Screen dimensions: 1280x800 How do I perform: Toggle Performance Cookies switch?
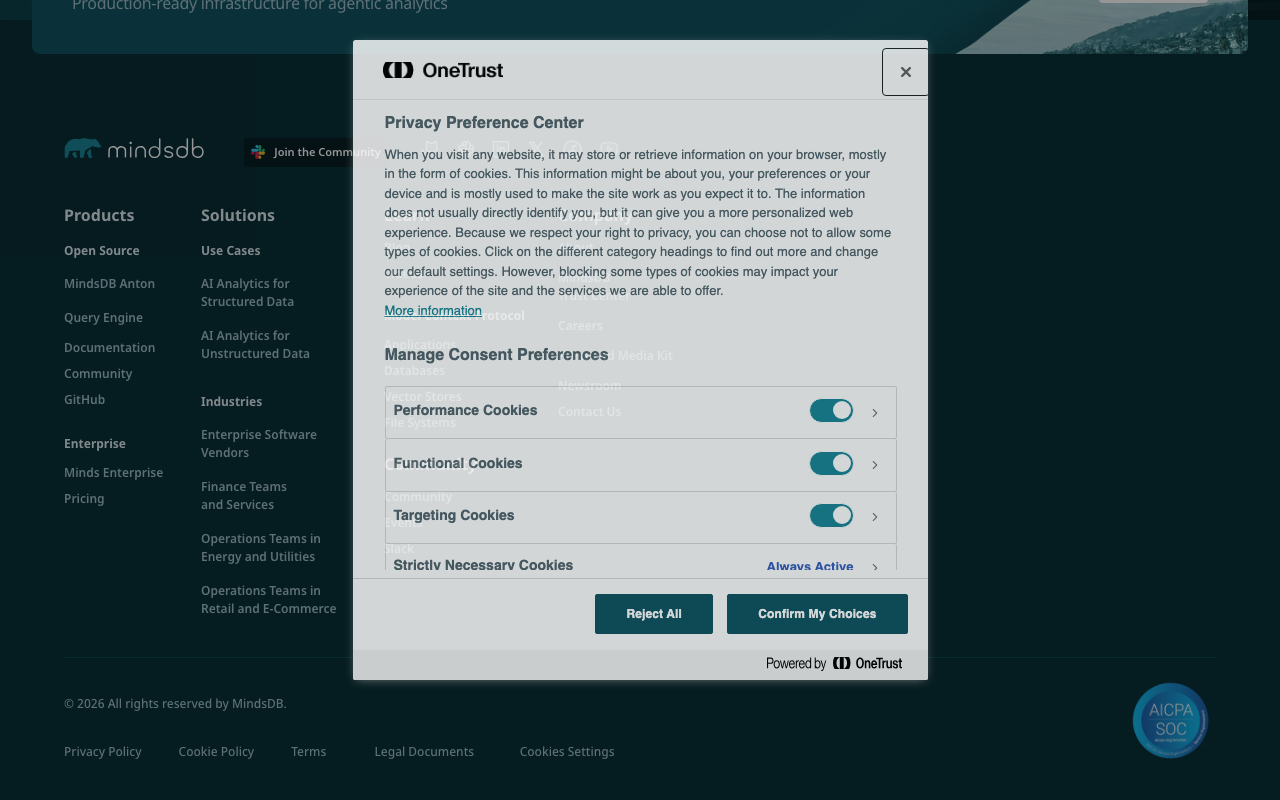(831, 411)
